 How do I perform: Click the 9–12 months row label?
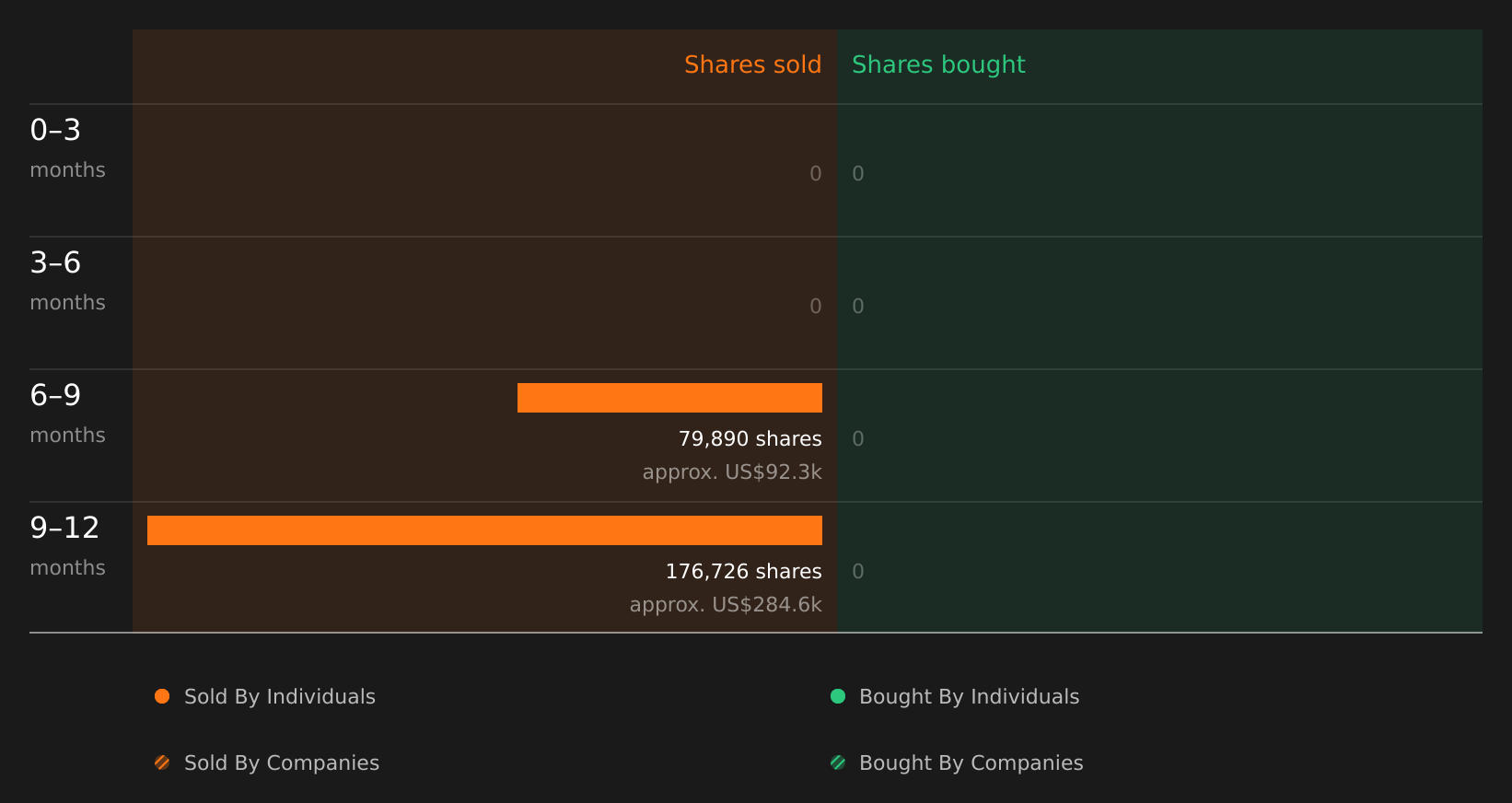(x=67, y=546)
